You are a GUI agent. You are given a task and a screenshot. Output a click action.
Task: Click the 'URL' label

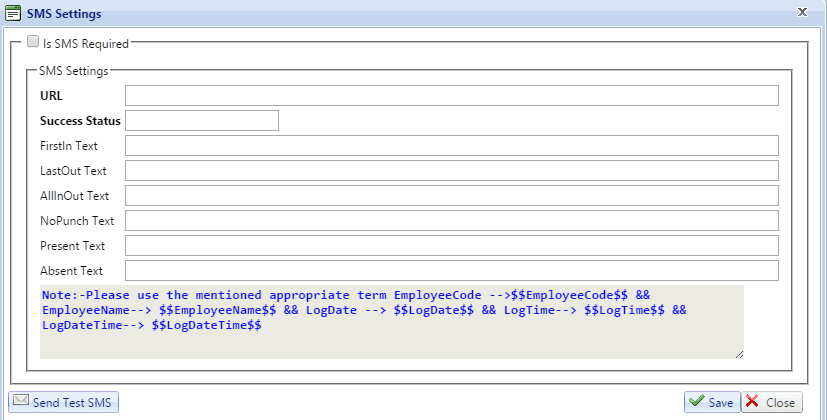point(51,96)
